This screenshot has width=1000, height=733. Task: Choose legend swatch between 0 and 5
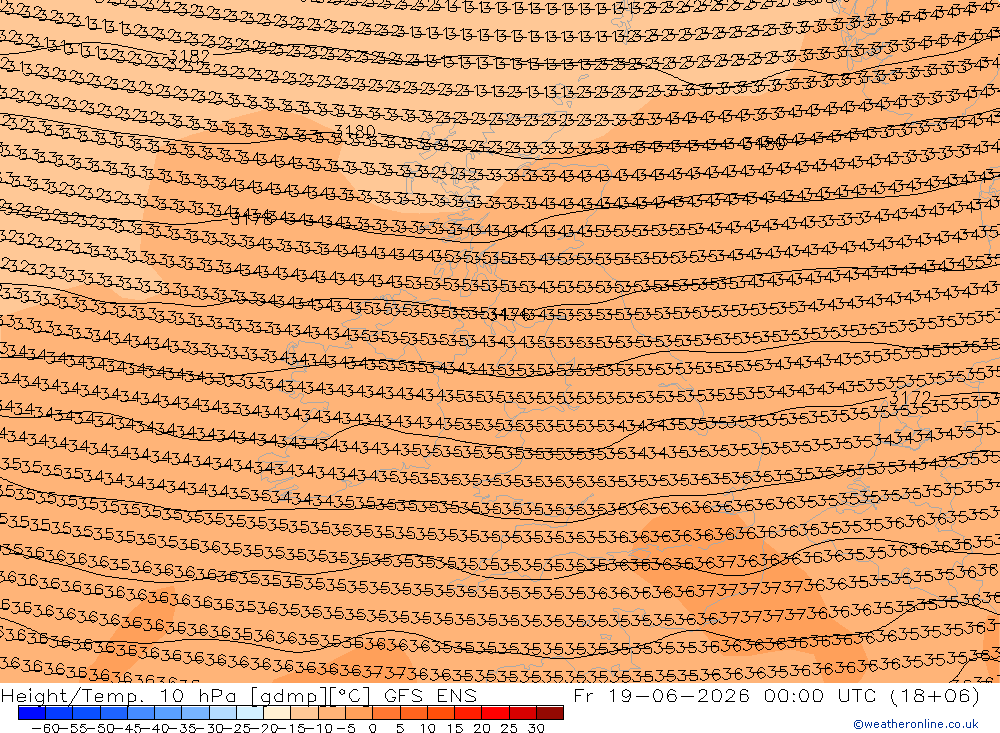point(386,713)
